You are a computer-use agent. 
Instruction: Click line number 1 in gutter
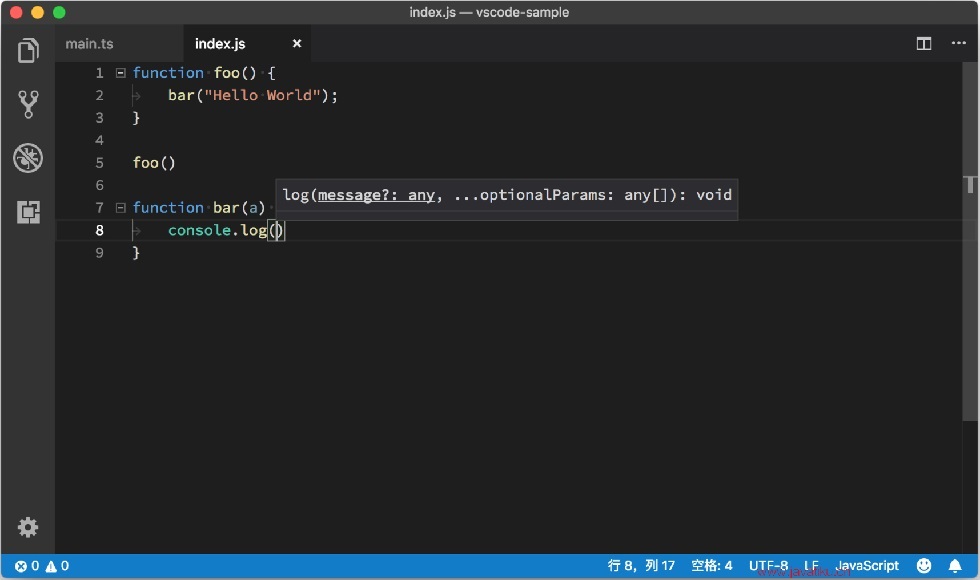(99, 72)
